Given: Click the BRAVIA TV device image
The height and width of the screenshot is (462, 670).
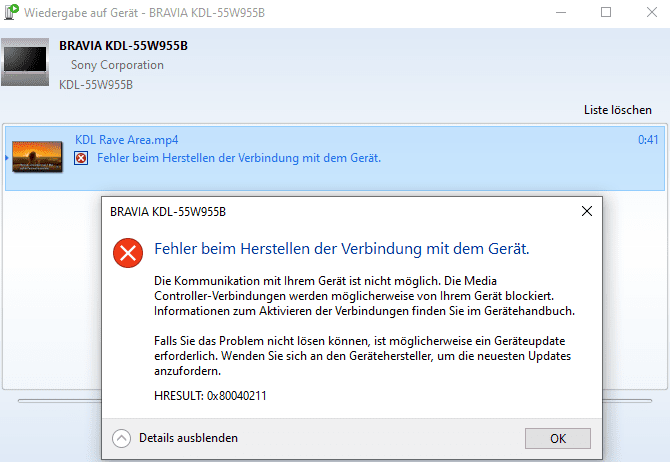Looking at the screenshot, I should coord(25,62).
